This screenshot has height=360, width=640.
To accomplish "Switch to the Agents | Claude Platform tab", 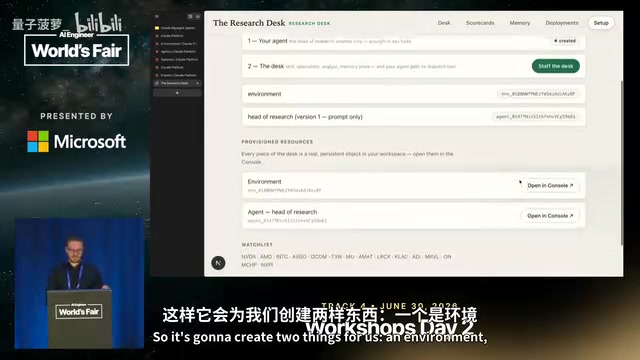I will pyautogui.click(x=177, y=52).
